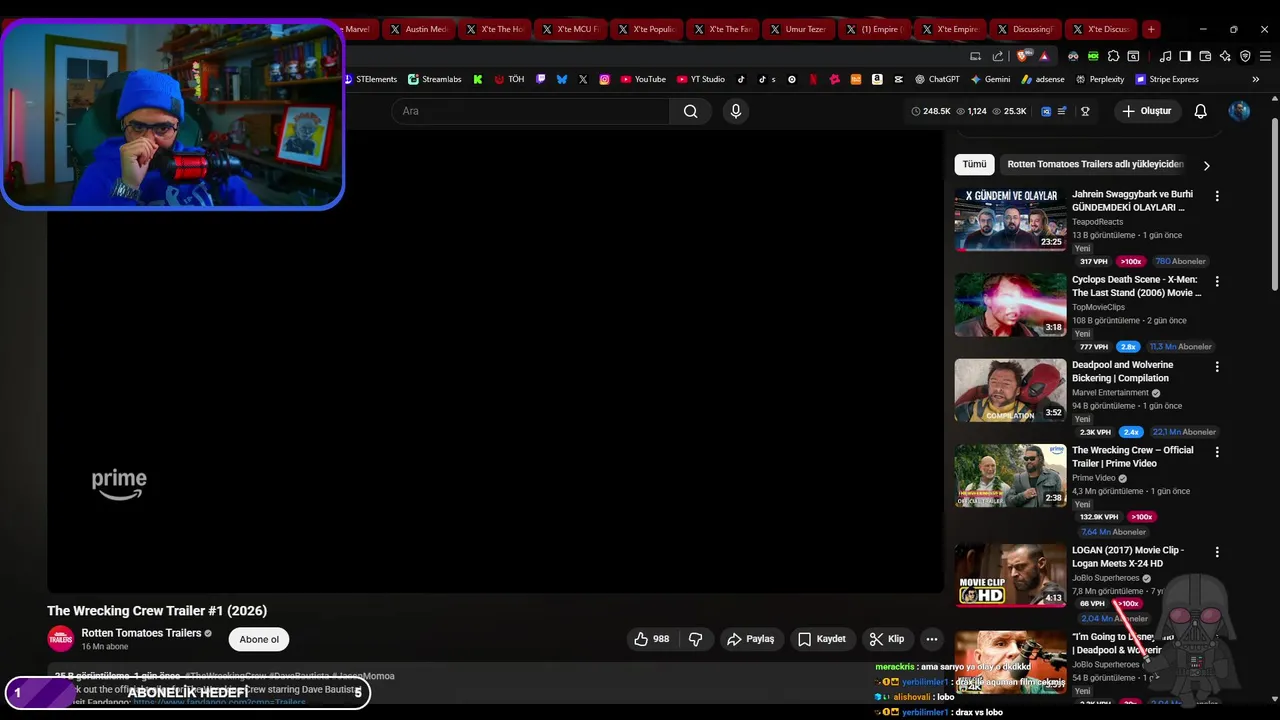Click the trophy icon beside channel stats
The width and height of the screenshot is (1280, 720).
1085,111
